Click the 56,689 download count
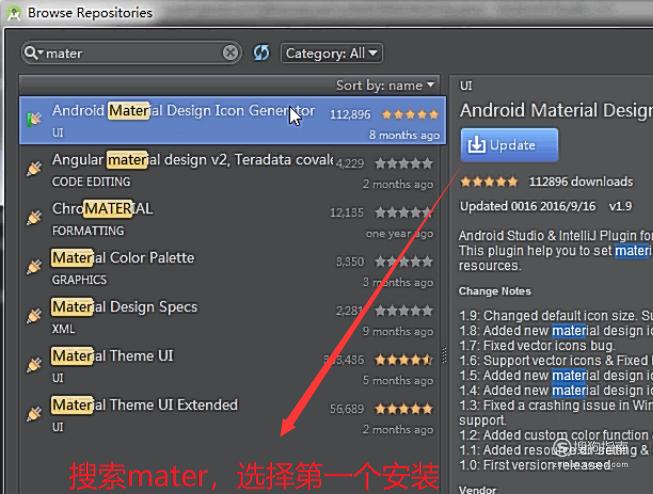653x494 pixels. coord(347,409)
